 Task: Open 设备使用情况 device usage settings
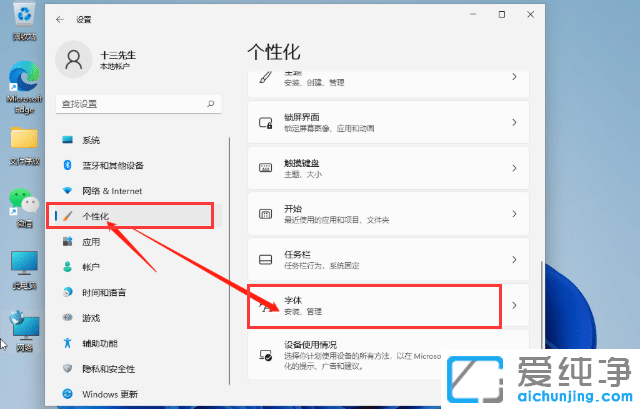388,355
